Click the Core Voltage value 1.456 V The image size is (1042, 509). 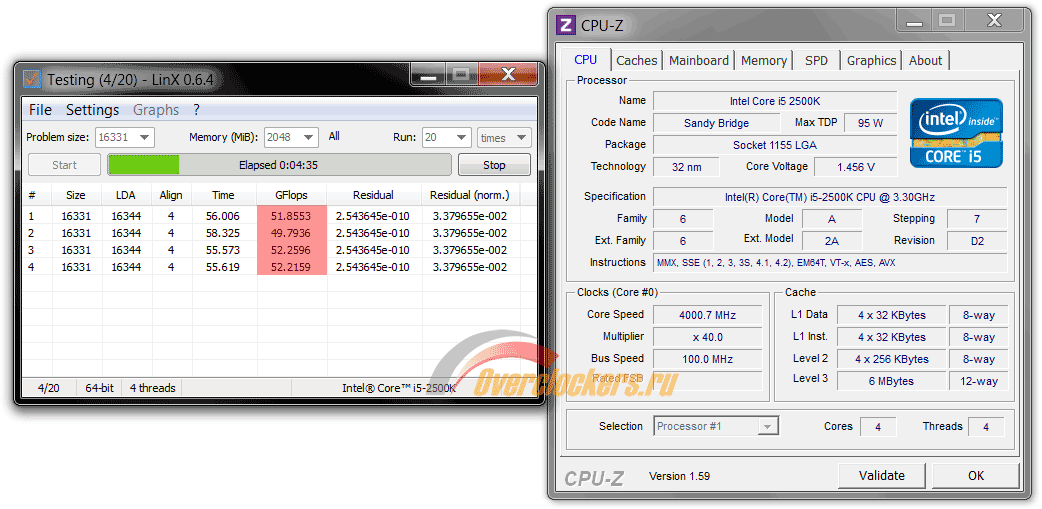(x=855, y=167)
